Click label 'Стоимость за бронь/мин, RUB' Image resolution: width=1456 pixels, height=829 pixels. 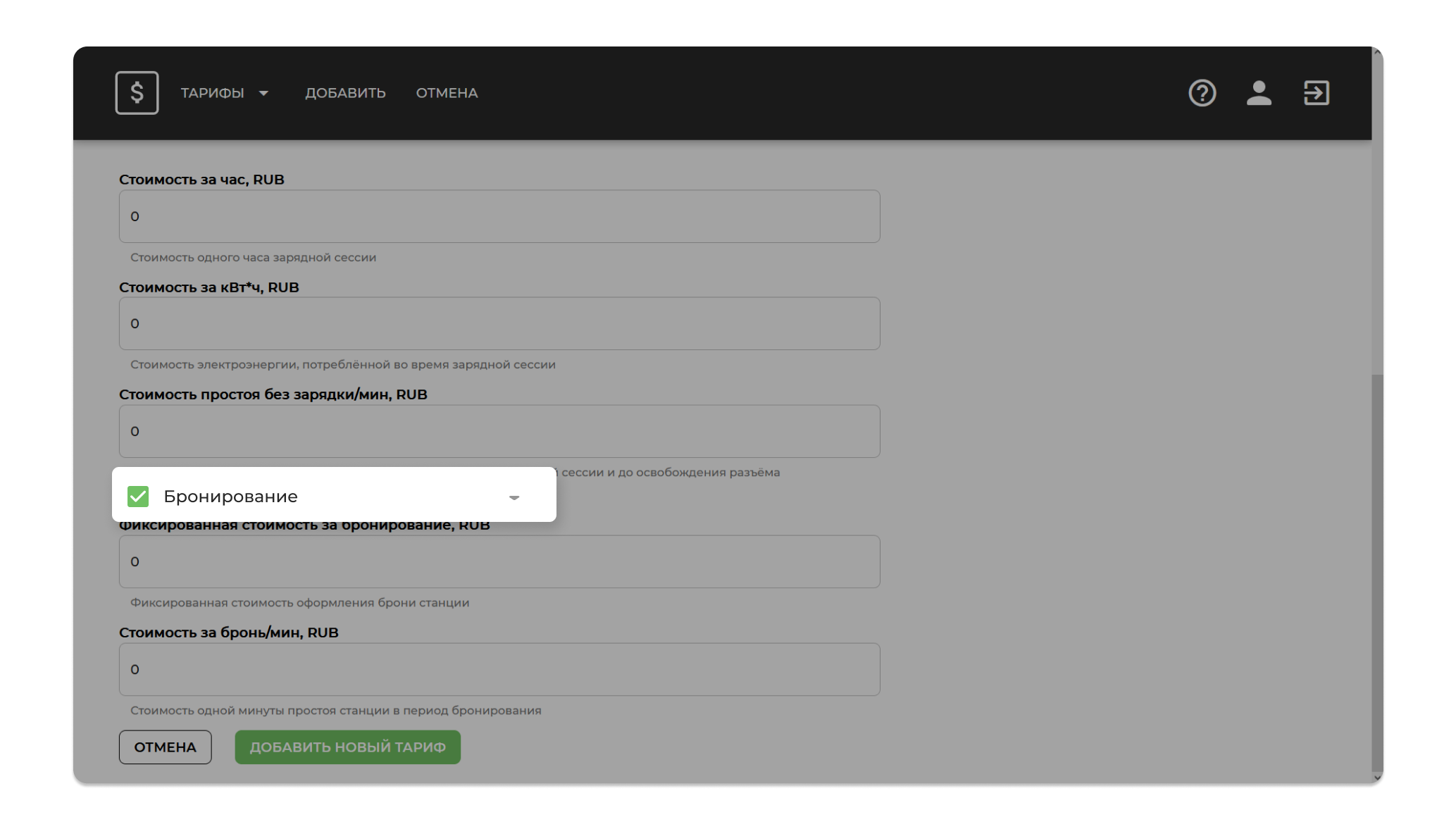[x=228, y=632]
